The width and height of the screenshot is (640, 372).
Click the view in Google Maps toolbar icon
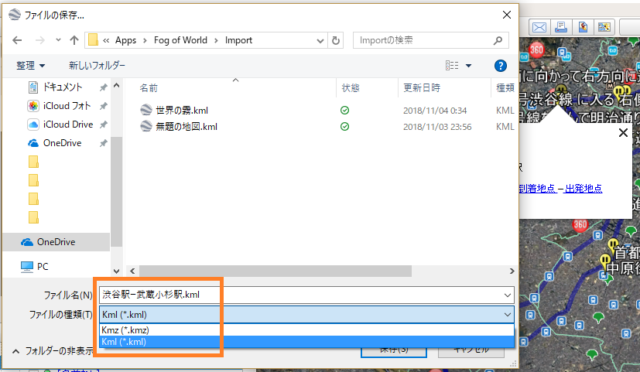(604, 27)
